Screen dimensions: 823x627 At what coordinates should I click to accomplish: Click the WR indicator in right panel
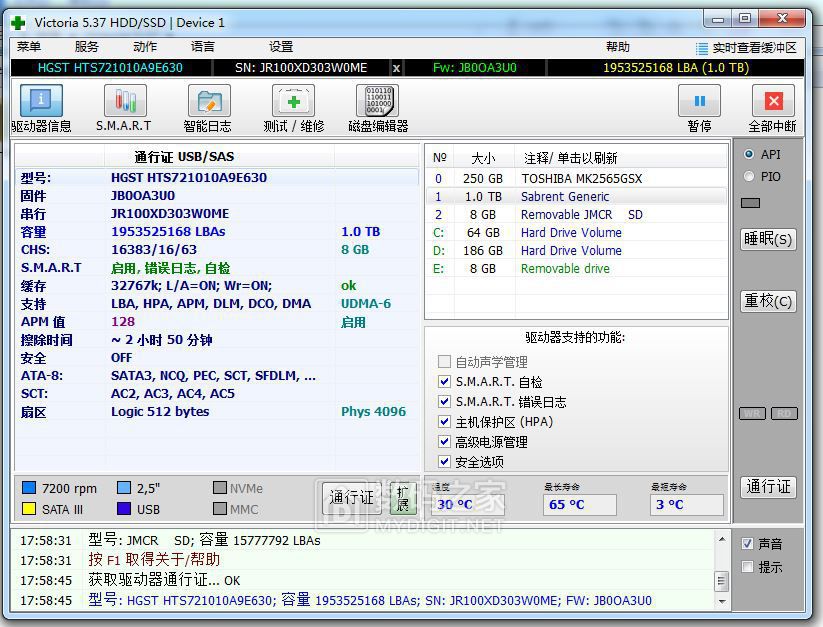point(752,413)
